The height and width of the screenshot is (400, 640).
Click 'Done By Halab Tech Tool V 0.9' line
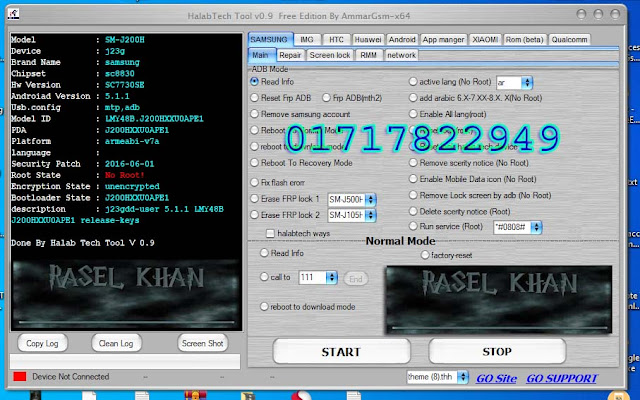tap(82, 243)
